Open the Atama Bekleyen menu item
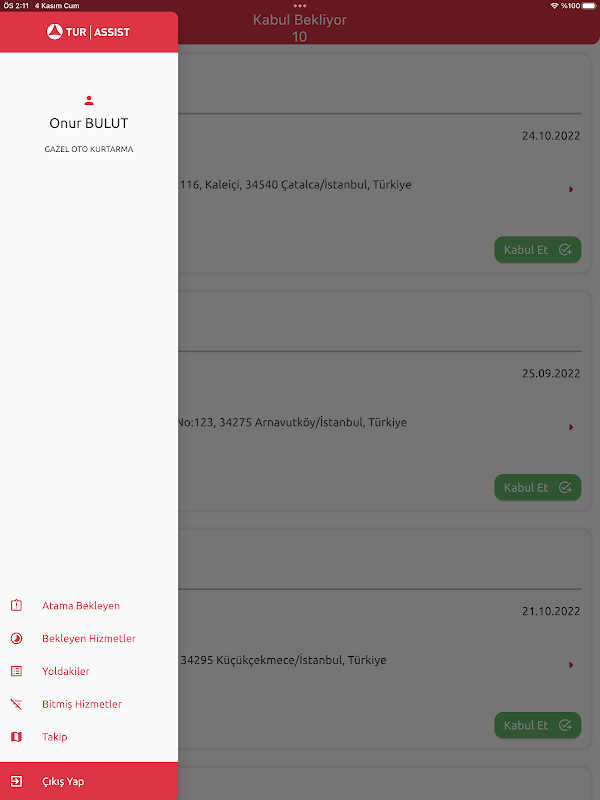The height and width of the screenshot is (800, 600). tap(81, 606)
